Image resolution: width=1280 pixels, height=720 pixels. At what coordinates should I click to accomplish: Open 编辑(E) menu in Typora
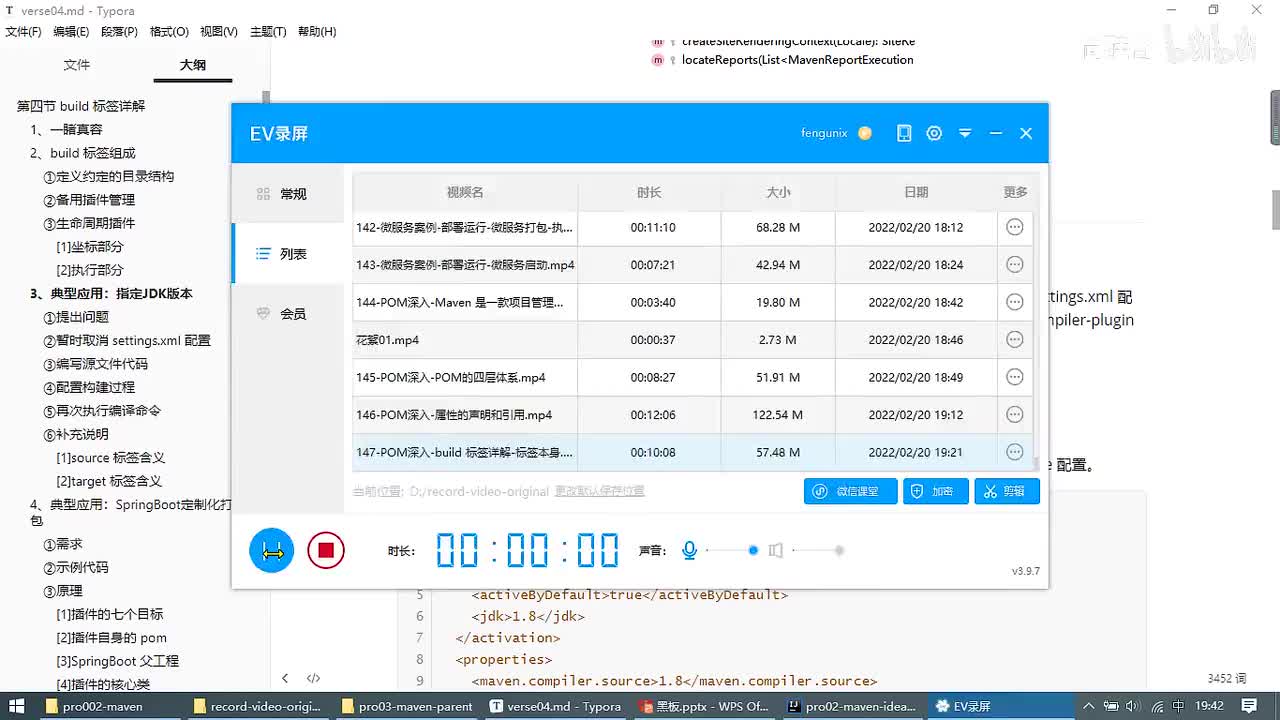point(71,32)
